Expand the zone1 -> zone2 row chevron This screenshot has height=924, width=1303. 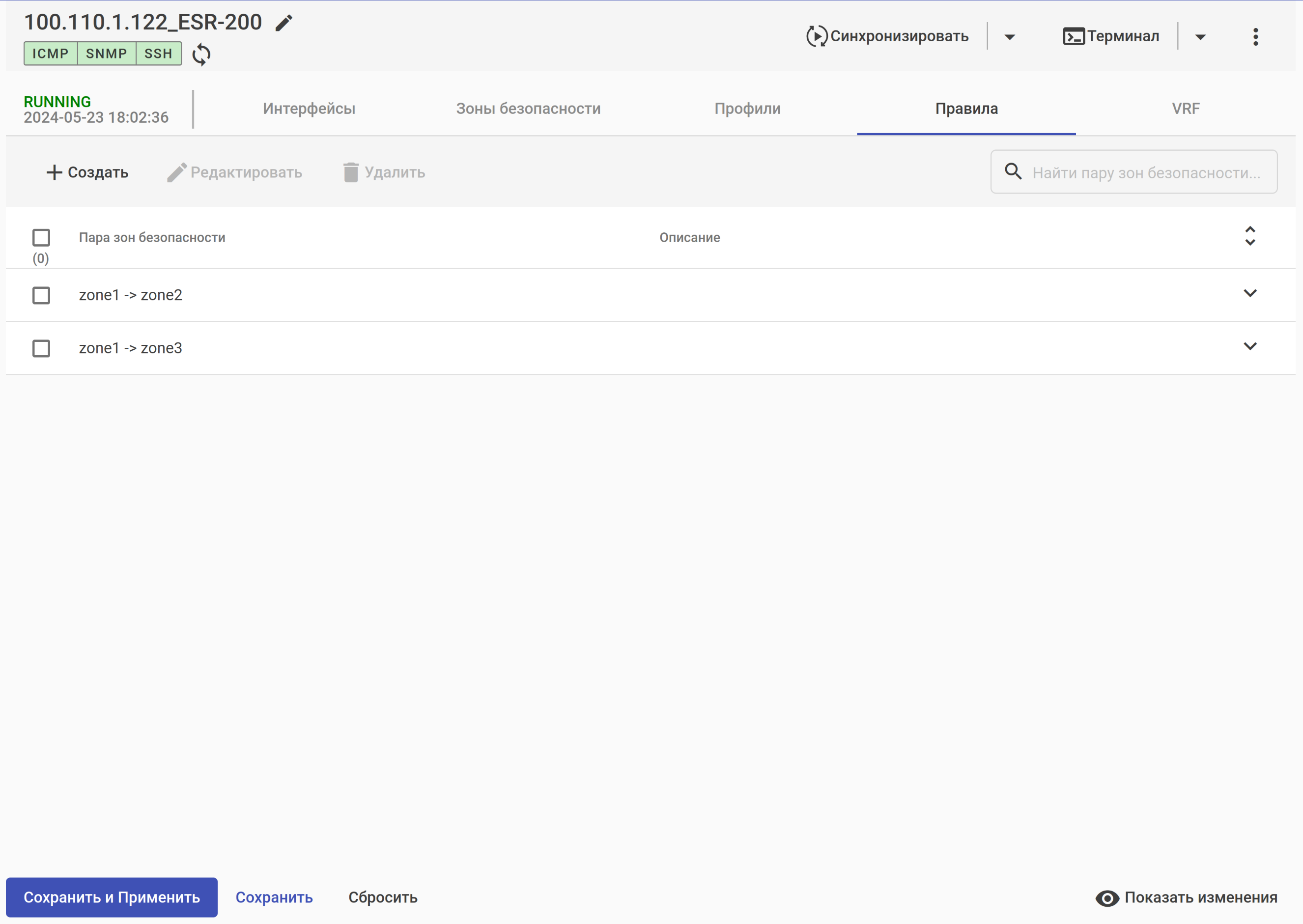tap(1249, 294)
